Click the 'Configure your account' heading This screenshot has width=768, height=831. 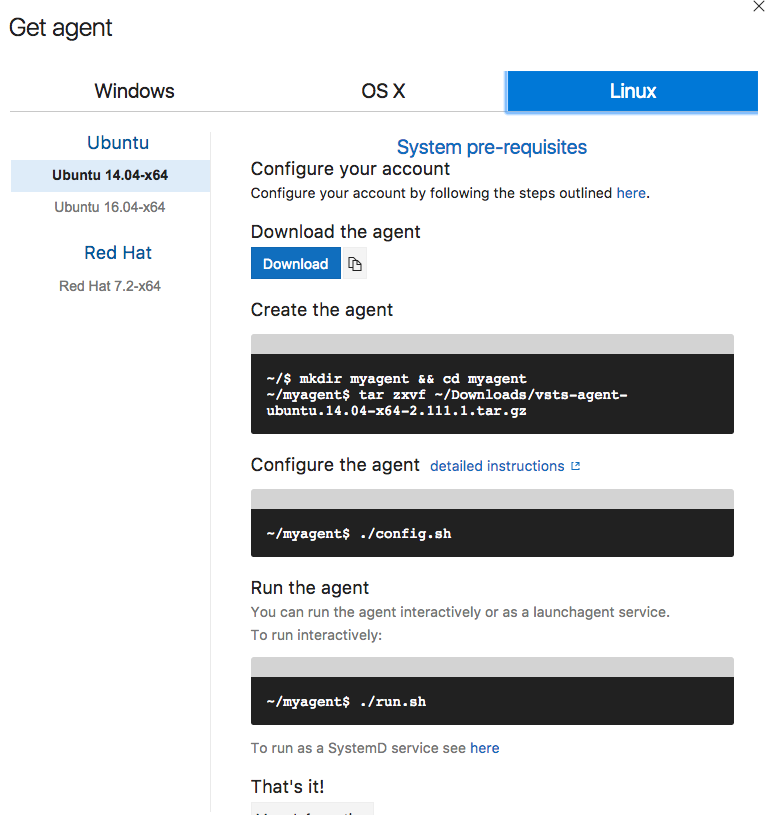pyautogui.click(x=350, y=169)
